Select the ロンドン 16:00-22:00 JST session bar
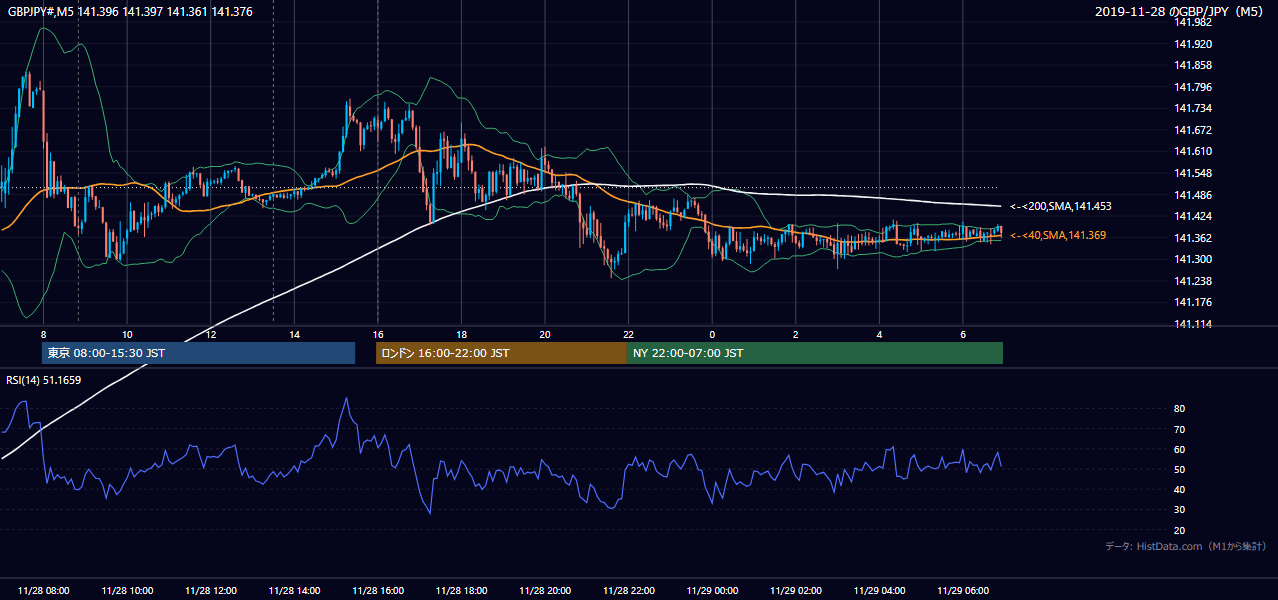Screen dimensions: 1278x600 (501, 353)
